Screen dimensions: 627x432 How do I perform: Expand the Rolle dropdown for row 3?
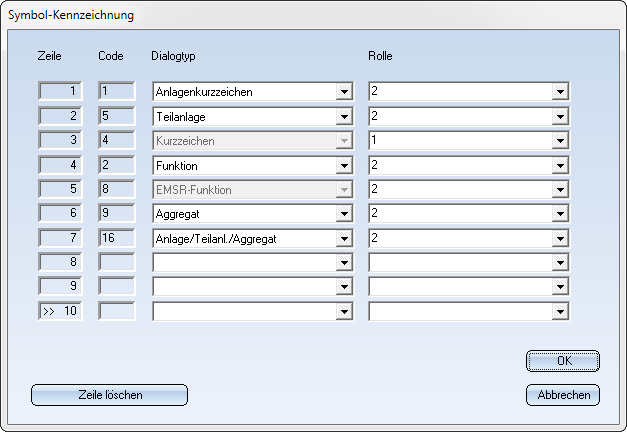click(560, 141)
